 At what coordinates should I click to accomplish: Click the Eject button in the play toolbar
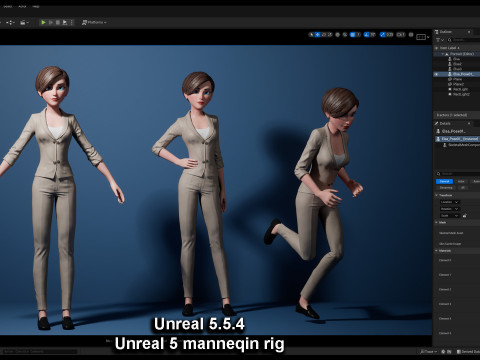pos(65,22)
